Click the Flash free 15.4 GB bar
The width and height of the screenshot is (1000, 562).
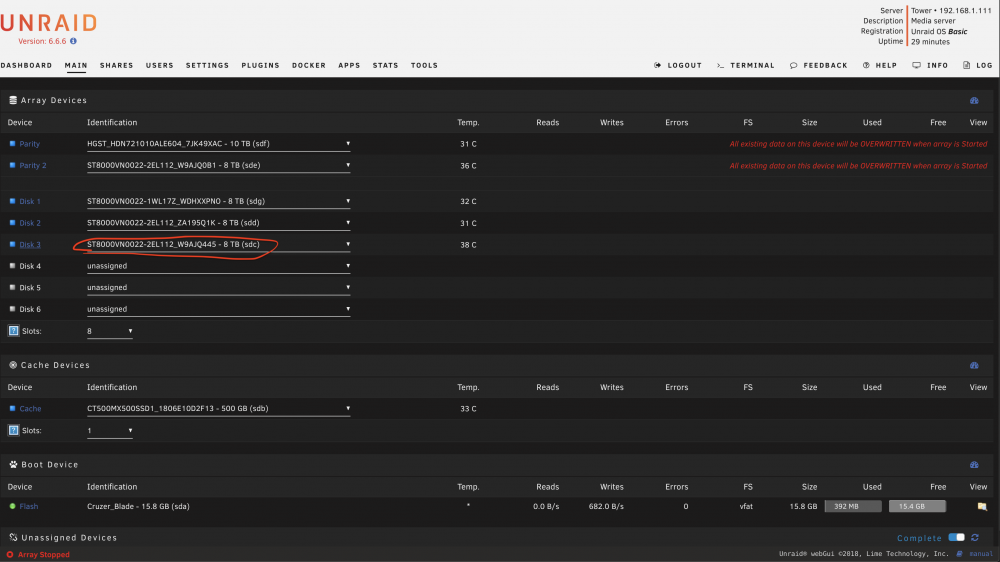pos(917,507)
